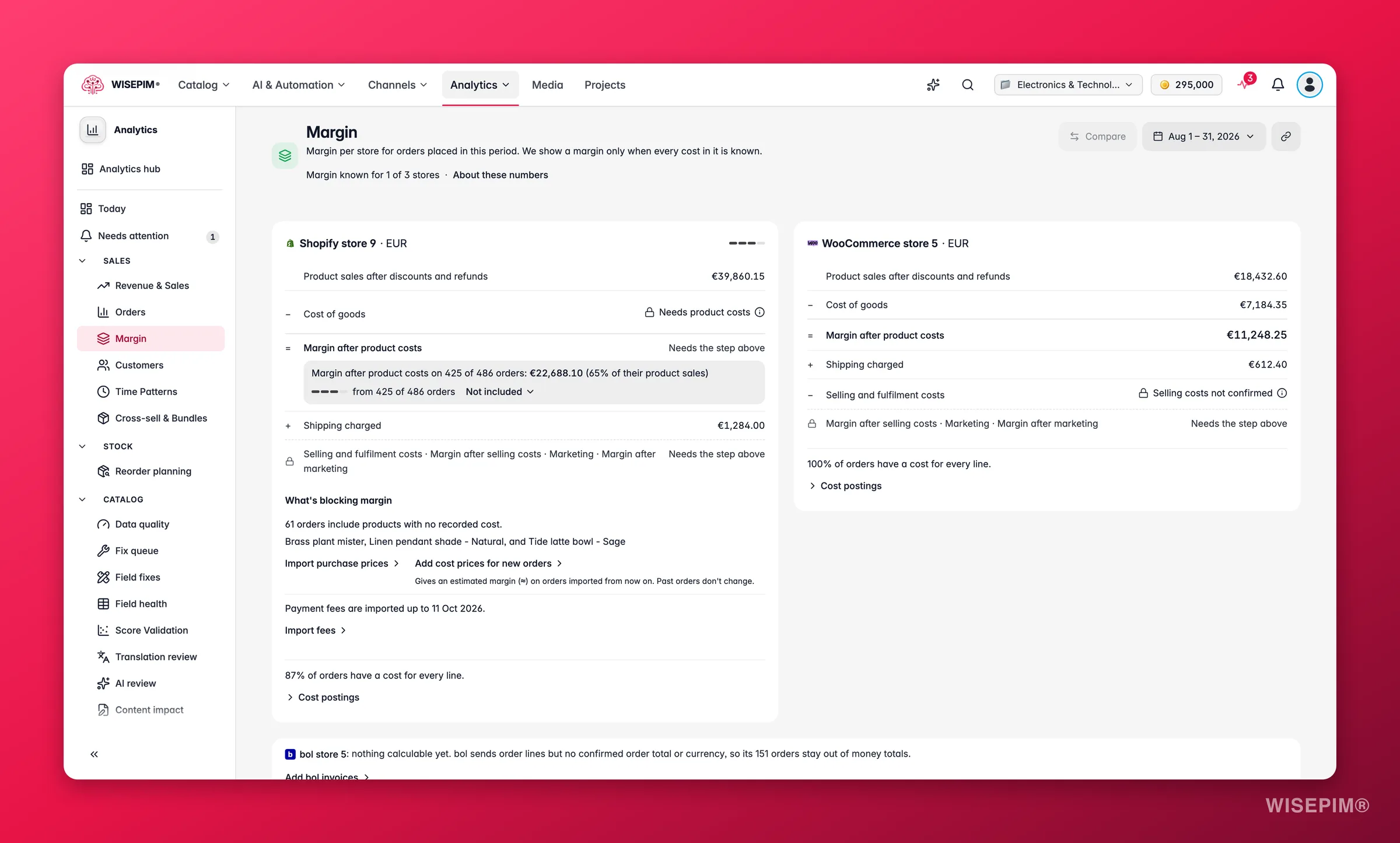
Task: Collapse the sidebar with the double chevron
Action: click(x=94, y=754)
